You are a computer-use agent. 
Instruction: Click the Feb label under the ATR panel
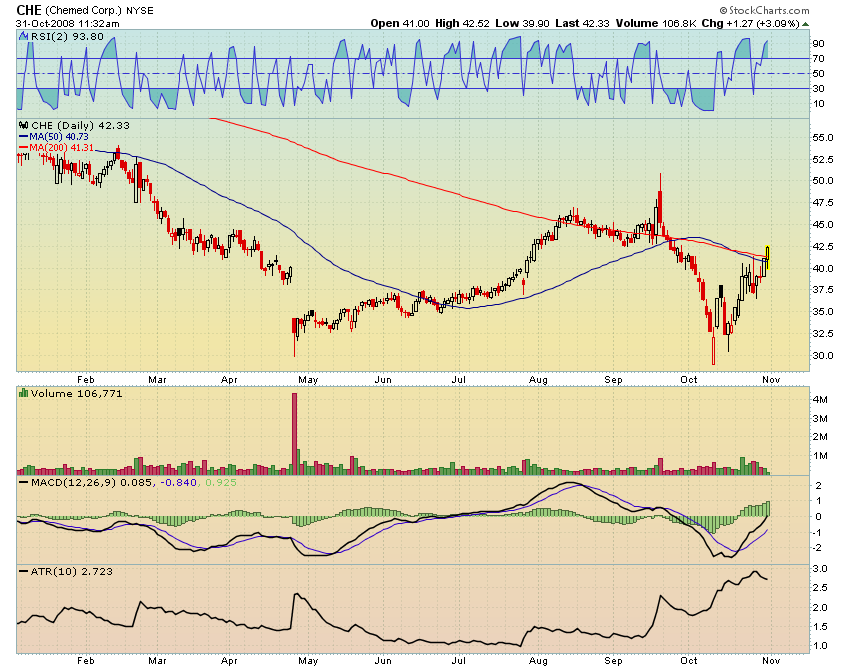86,660
